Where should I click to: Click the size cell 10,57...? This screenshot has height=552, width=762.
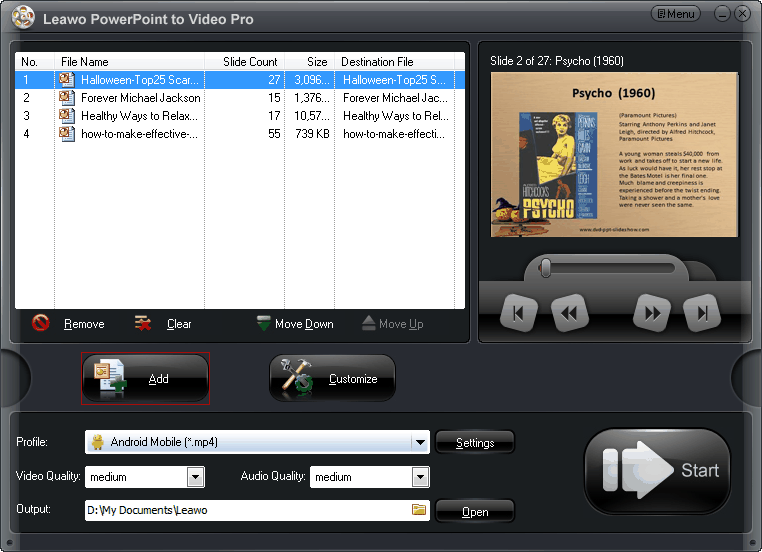tap(312, 116)
